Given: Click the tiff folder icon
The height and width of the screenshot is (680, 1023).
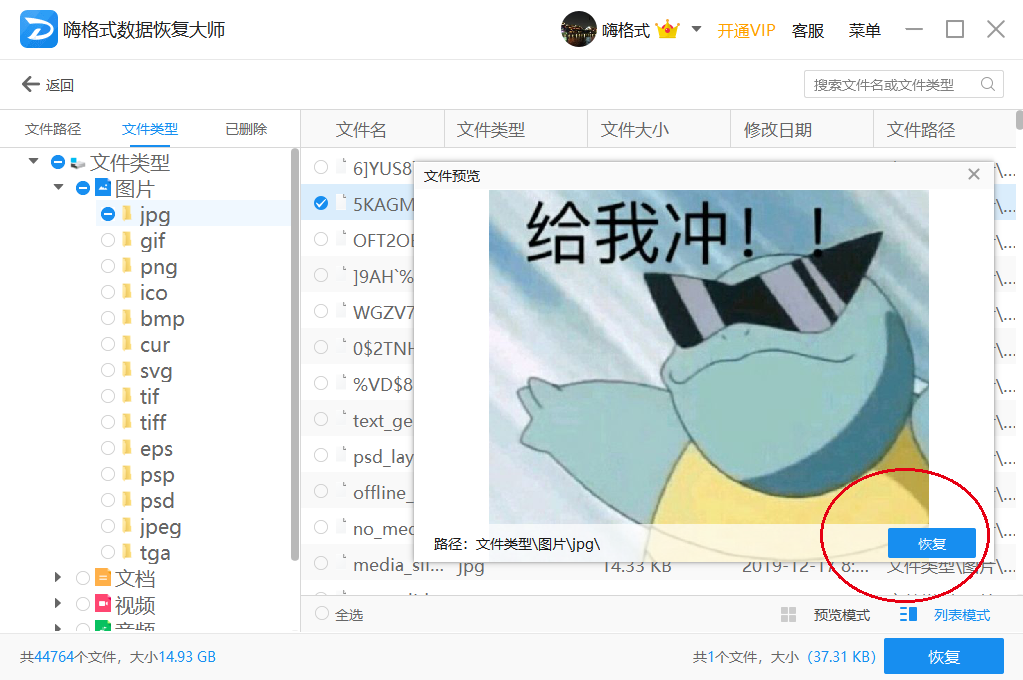Looking at the screenshot, I should pos(127,422).
